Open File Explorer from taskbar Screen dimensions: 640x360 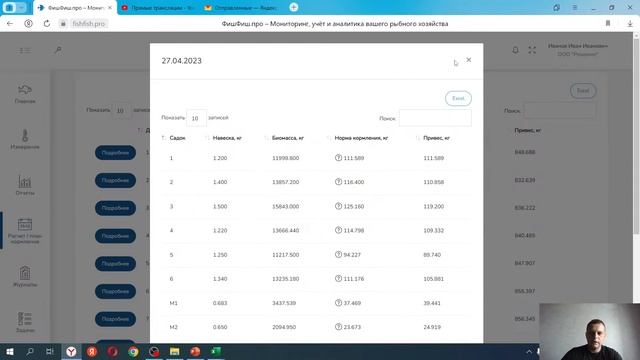(175, 351)
